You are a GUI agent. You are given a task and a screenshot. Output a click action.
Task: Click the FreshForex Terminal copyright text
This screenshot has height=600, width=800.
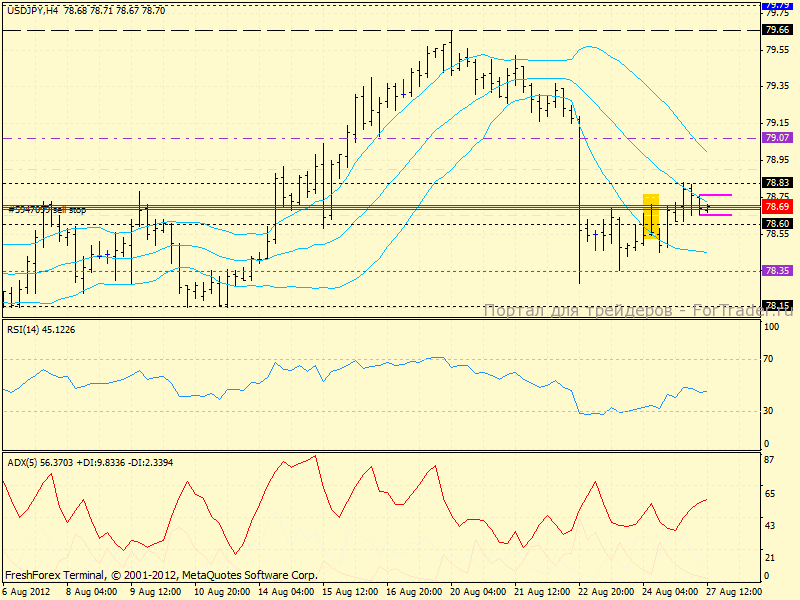click(161, 575)
